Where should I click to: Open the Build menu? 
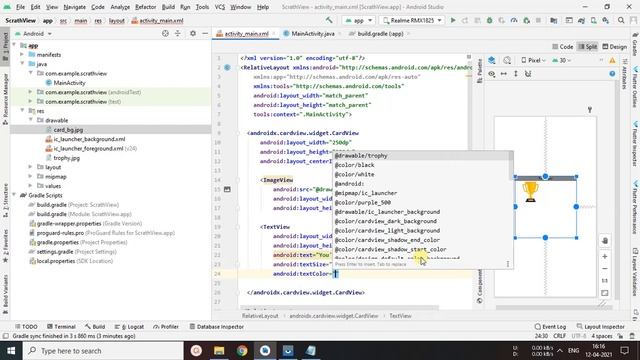[168, 7]
